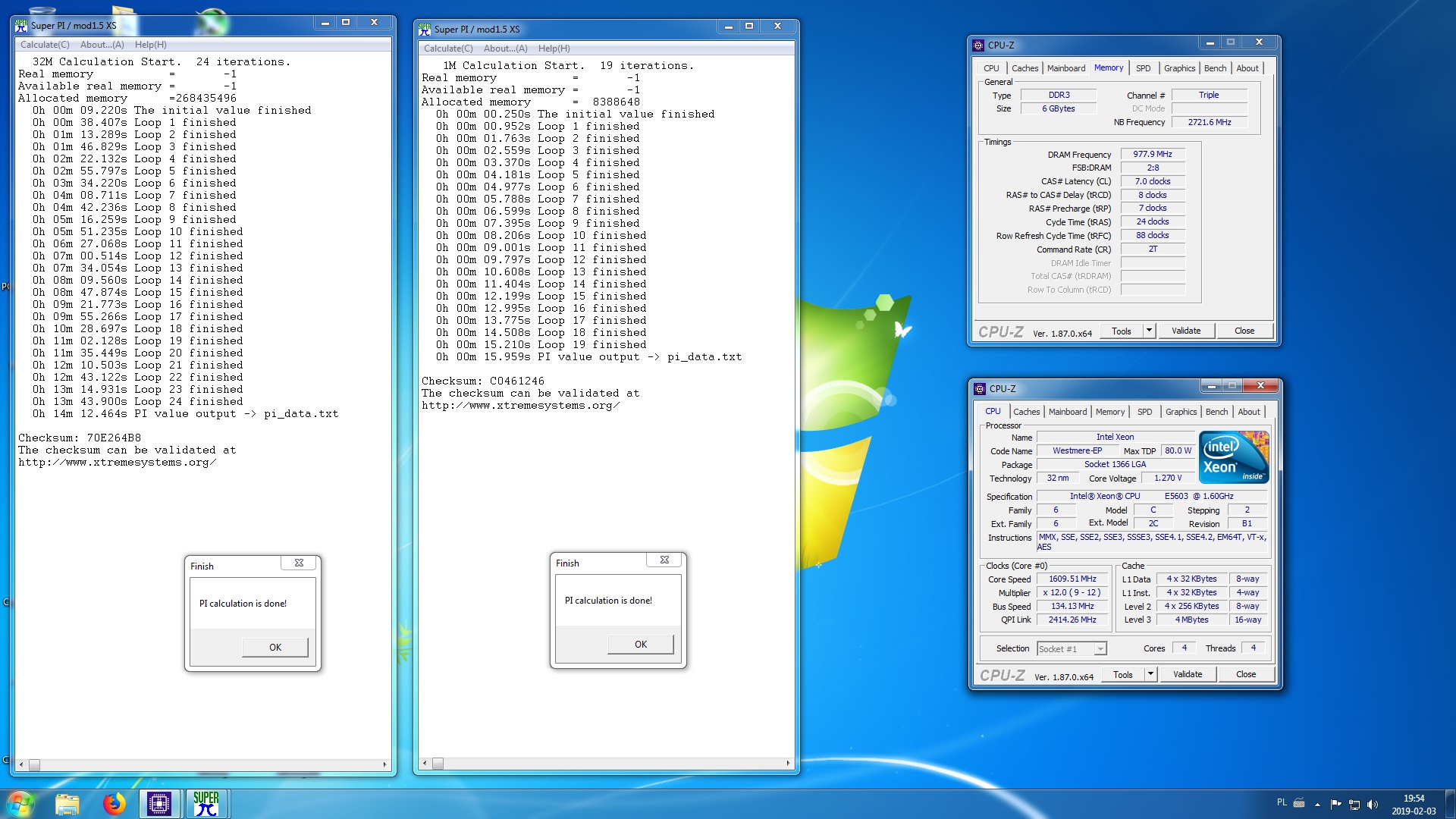Click right scroll arrow in 1M Super PI
Image resolution: width=1456 pixels, height=819 pixels.
point(788,764)
